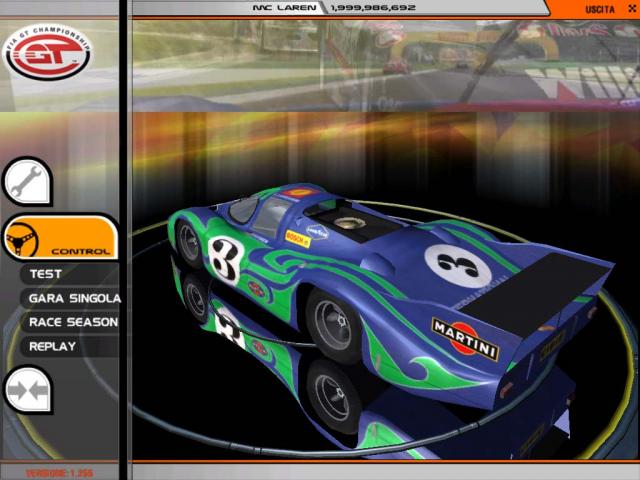640x480 pixels.
Task: Start Race Season mode
Action: [x=73, y=322]
